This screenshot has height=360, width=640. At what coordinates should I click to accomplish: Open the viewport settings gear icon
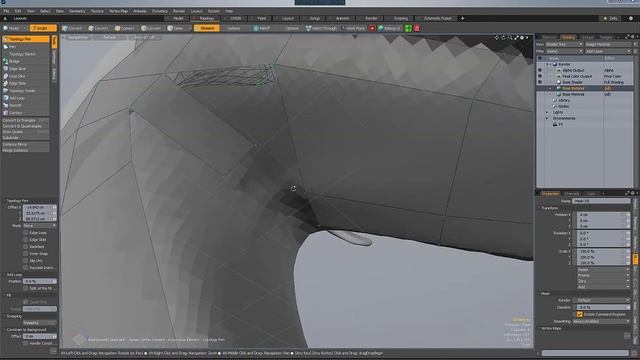(522, 38)
